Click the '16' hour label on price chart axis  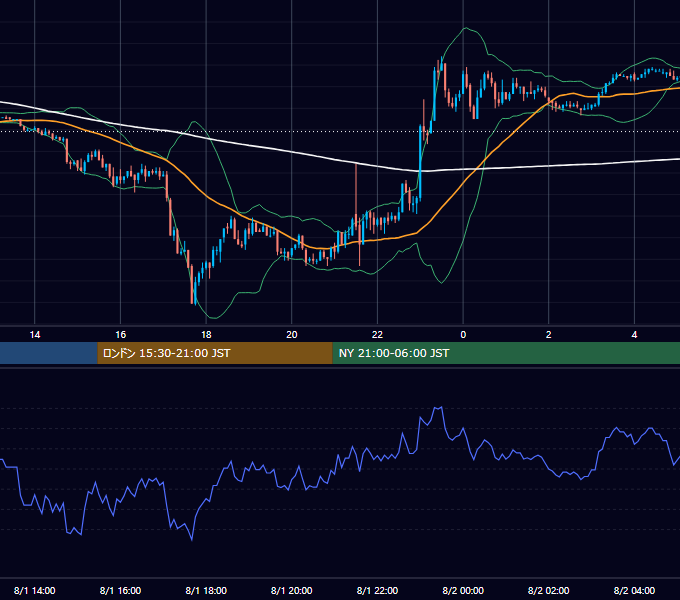[121, 334]
